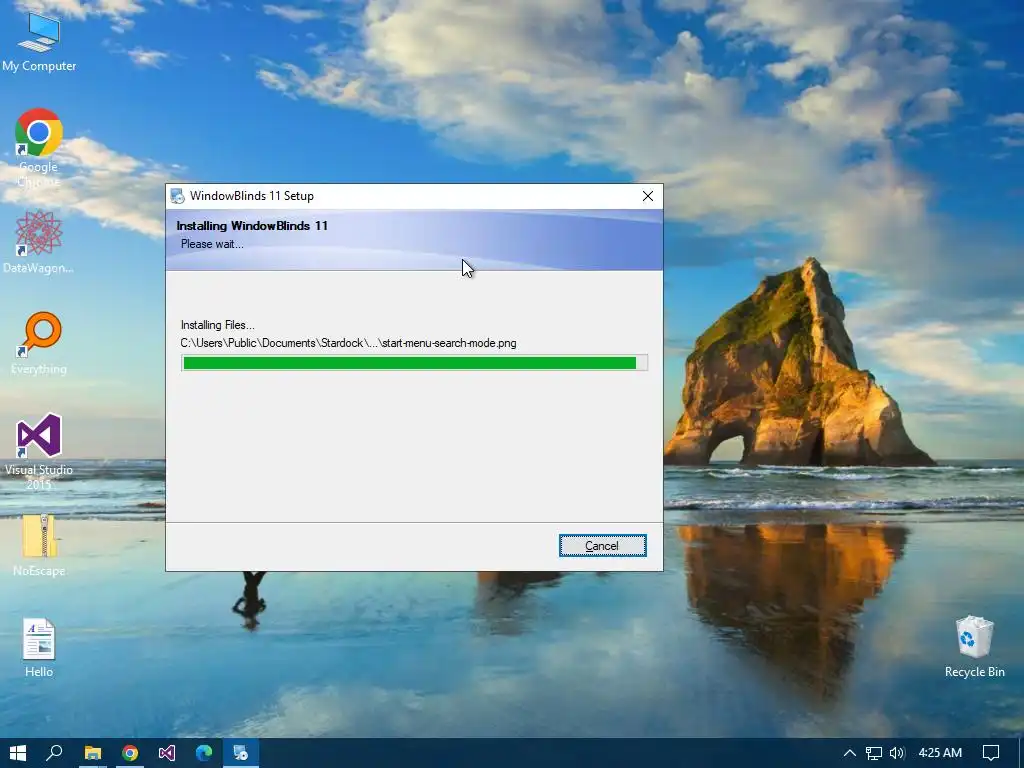Launch Chrome from the taskbar
This screenshot has height=768, width=1024.
(x=130, y=753)
